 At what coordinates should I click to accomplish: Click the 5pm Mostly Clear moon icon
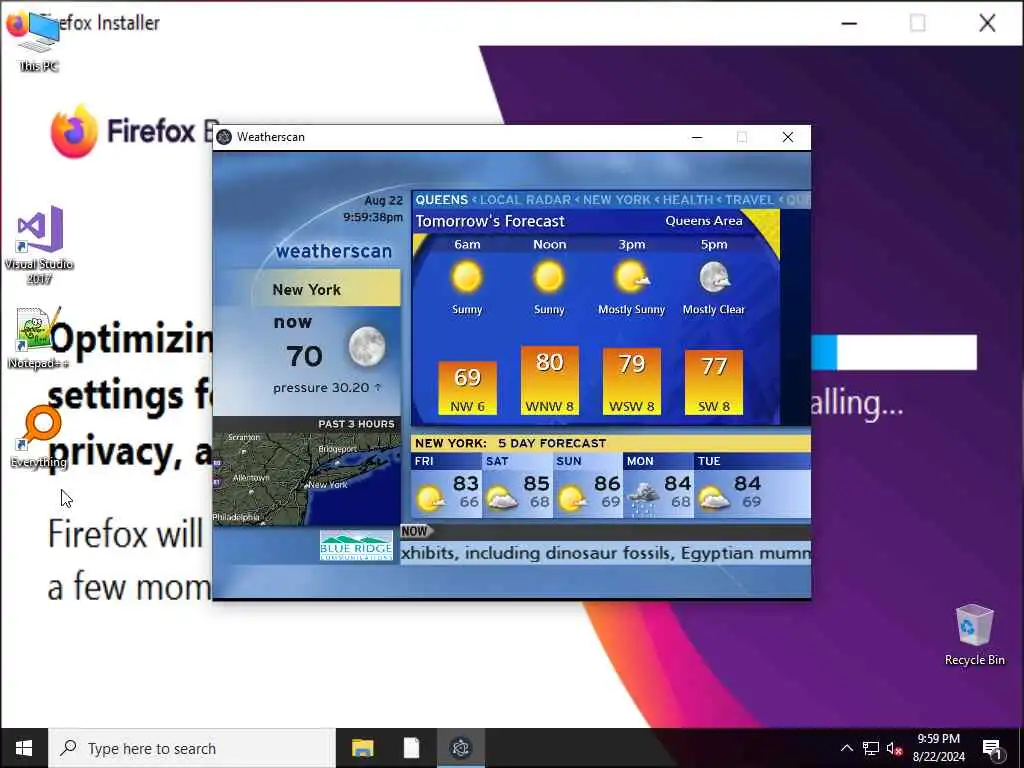[x=714, y=278]
